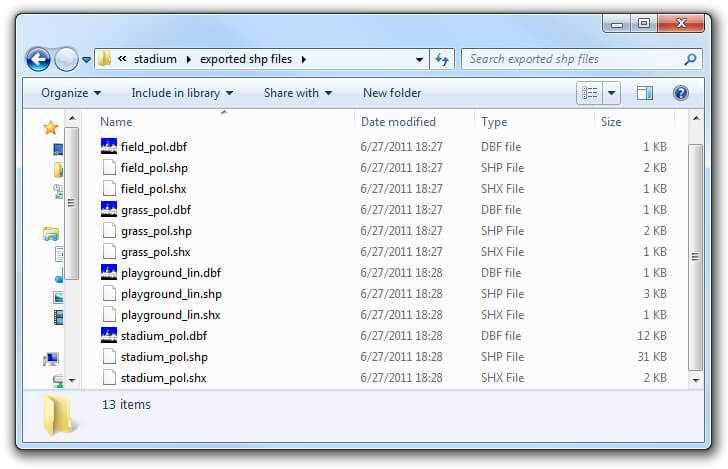Select the stadium_pol.shp file icon

tap(109, 357)
